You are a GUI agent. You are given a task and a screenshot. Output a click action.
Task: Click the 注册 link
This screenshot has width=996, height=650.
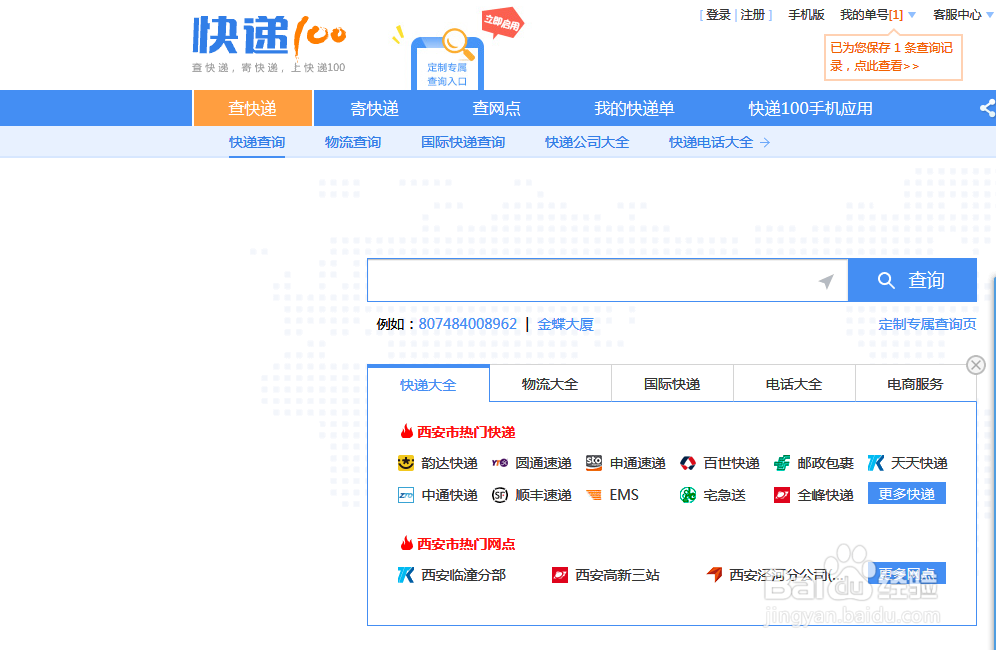(753, 15)
